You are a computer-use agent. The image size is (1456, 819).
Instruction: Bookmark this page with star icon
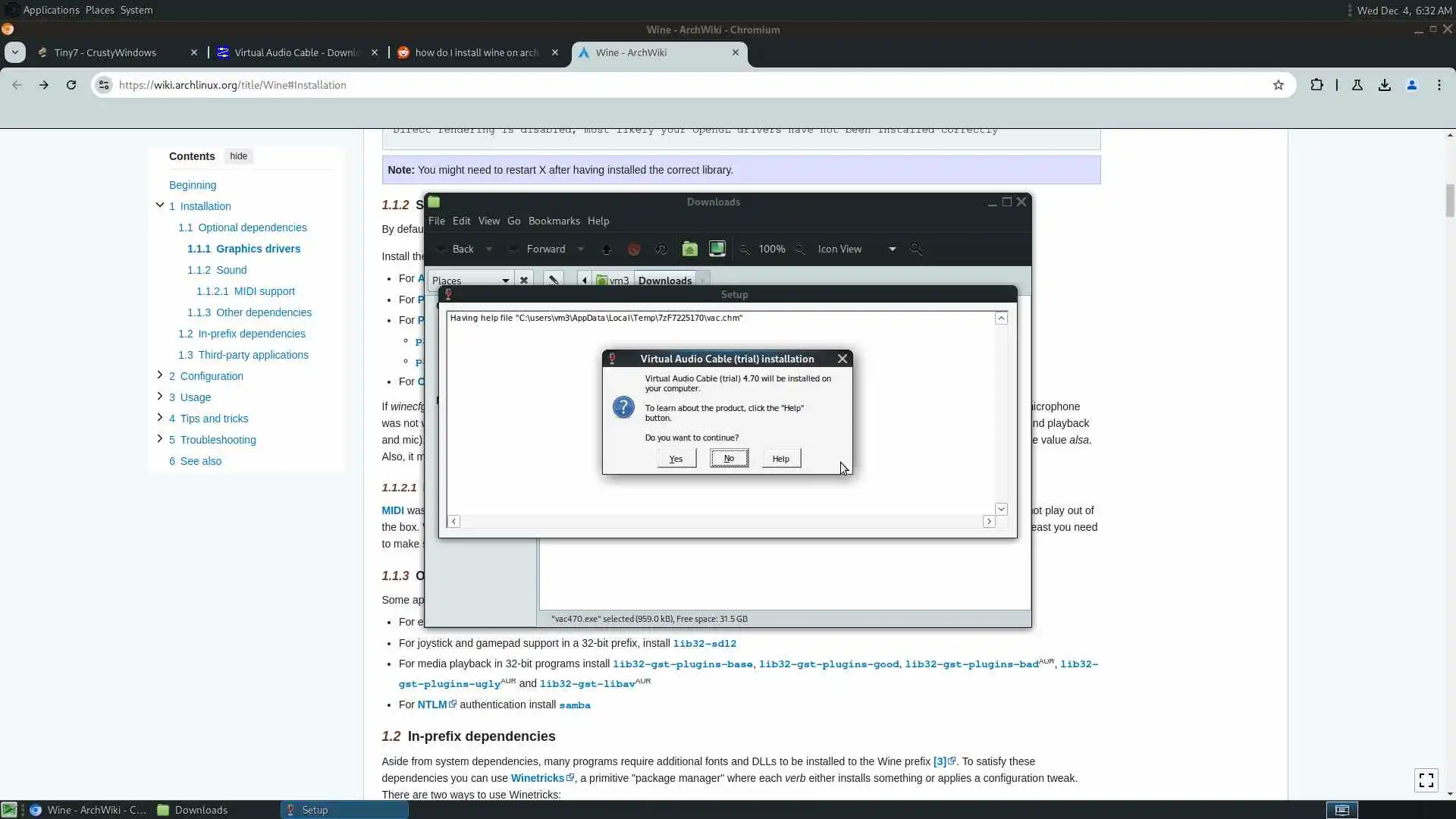pos(1279,85)
